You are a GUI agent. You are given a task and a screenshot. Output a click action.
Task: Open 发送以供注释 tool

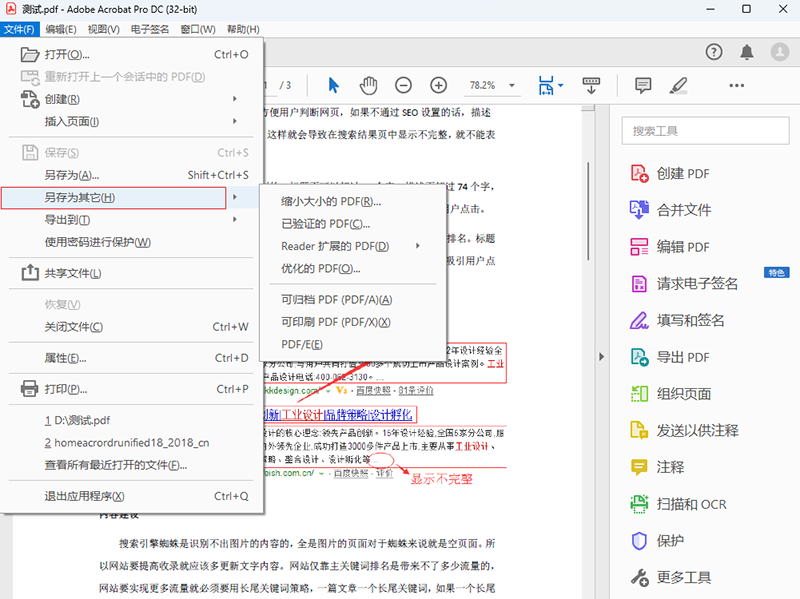click(x=684, y=431)
